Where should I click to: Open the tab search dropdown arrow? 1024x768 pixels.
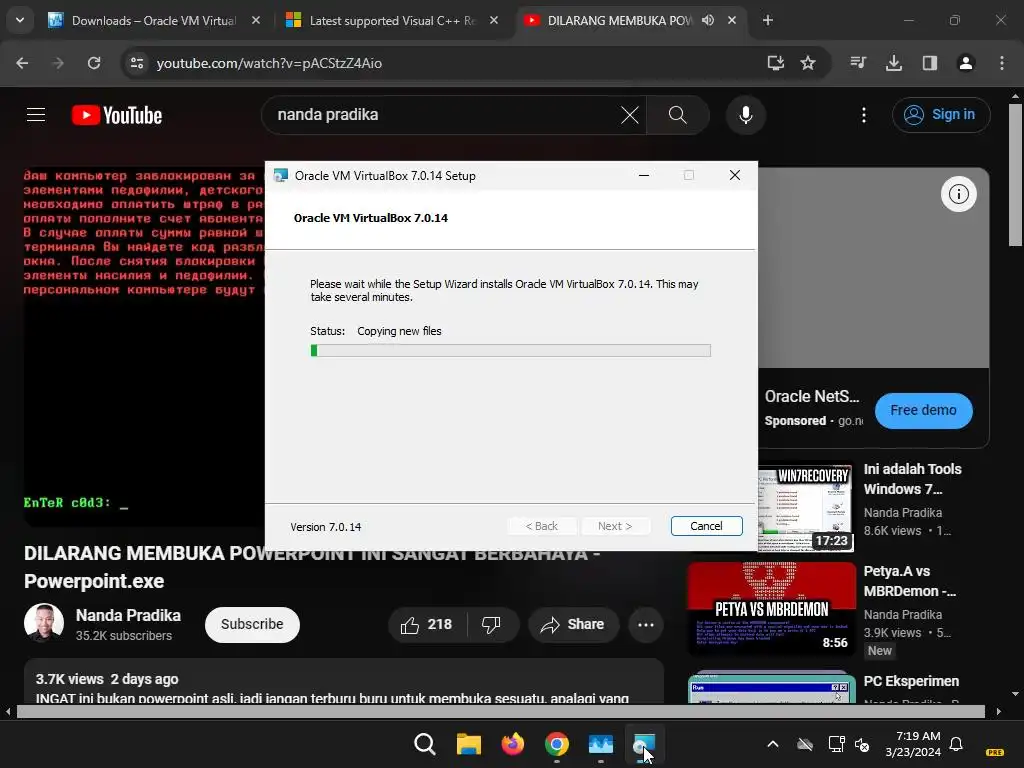point(20,20)
